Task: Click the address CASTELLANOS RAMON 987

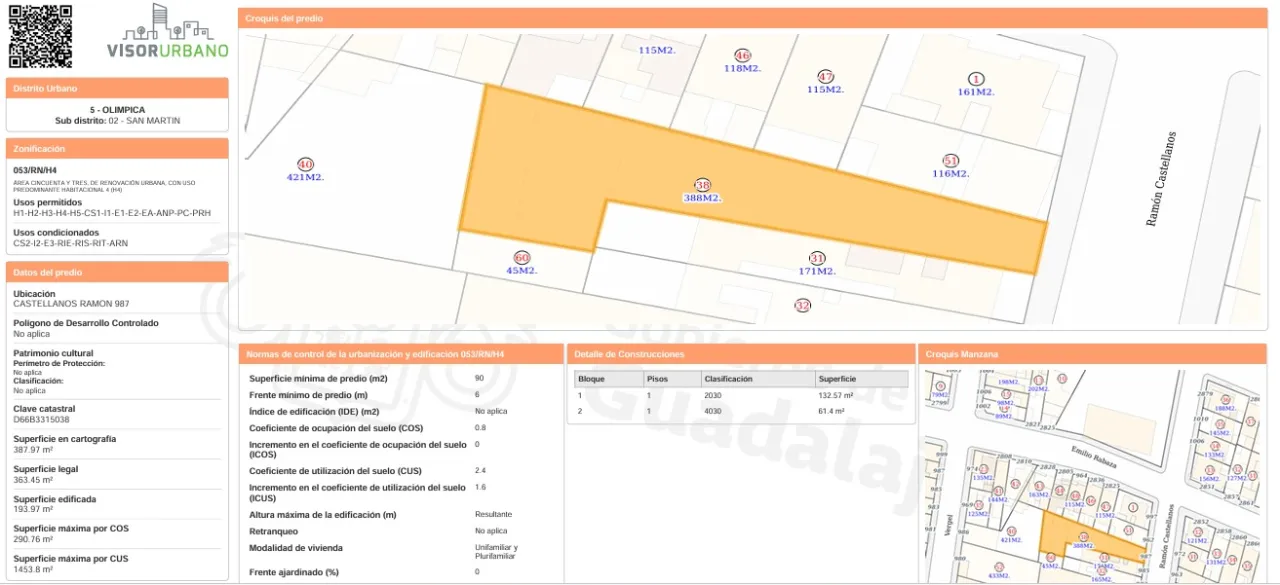Action: [71, 304]
